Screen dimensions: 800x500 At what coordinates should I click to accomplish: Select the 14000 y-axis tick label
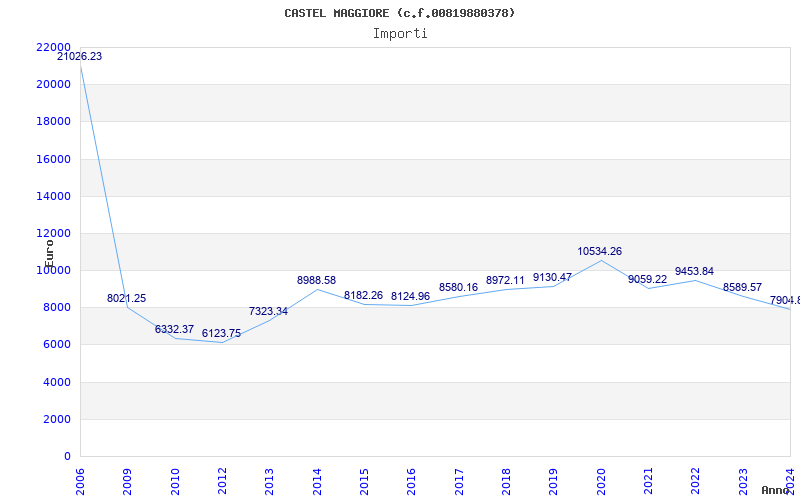coord(52,197)
